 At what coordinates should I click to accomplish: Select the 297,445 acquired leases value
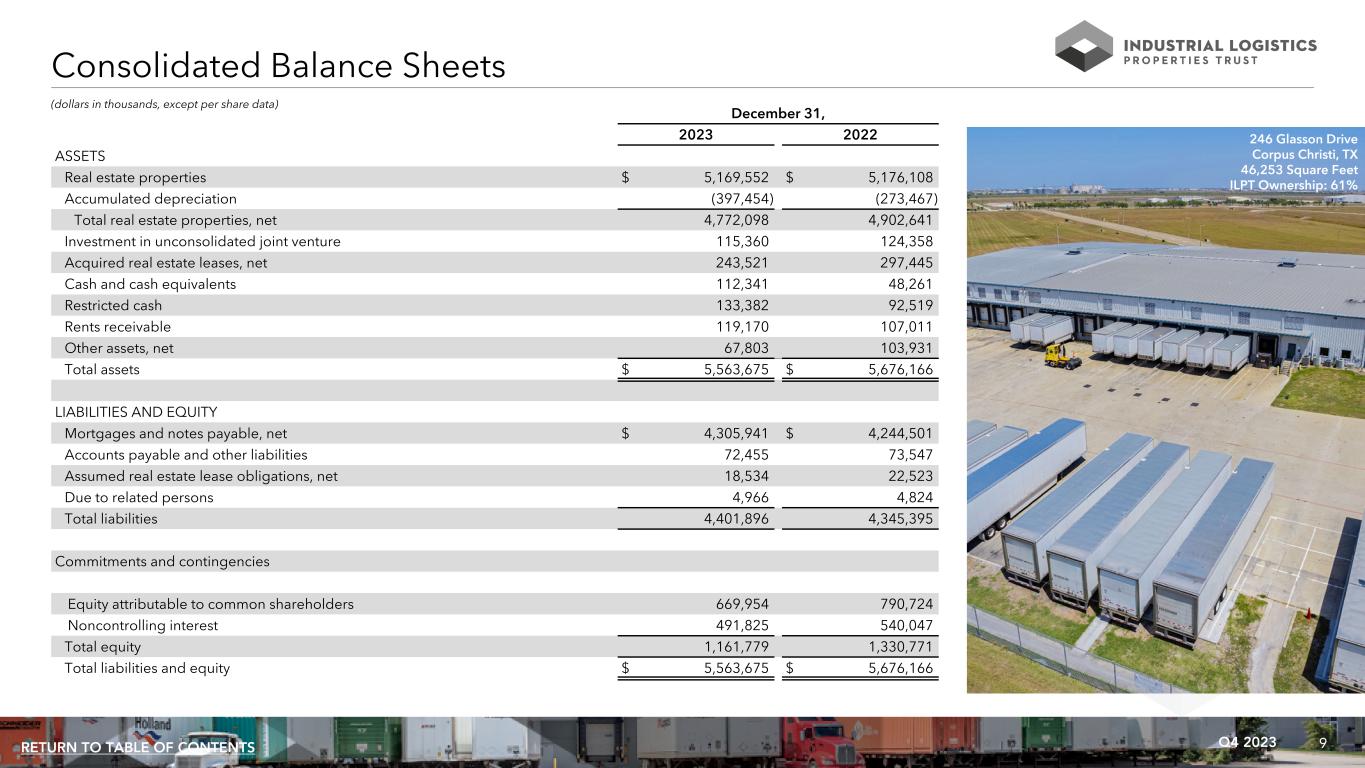(907, 263)
